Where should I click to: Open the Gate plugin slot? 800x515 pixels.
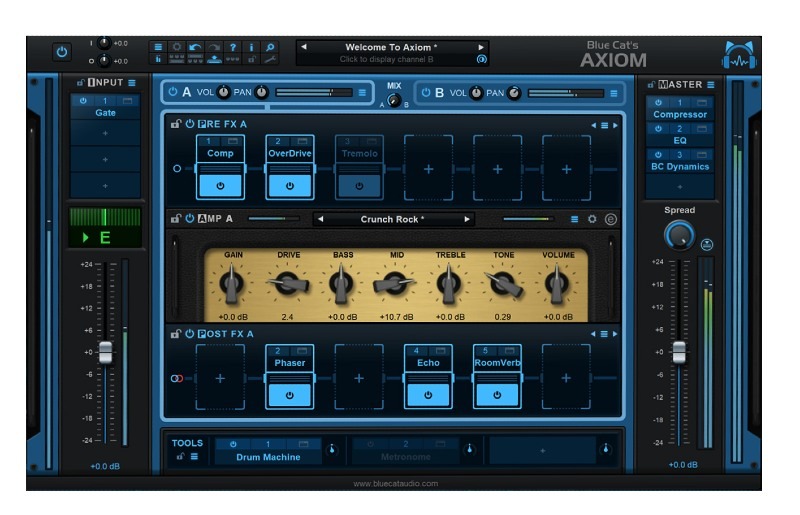[105, 113]
